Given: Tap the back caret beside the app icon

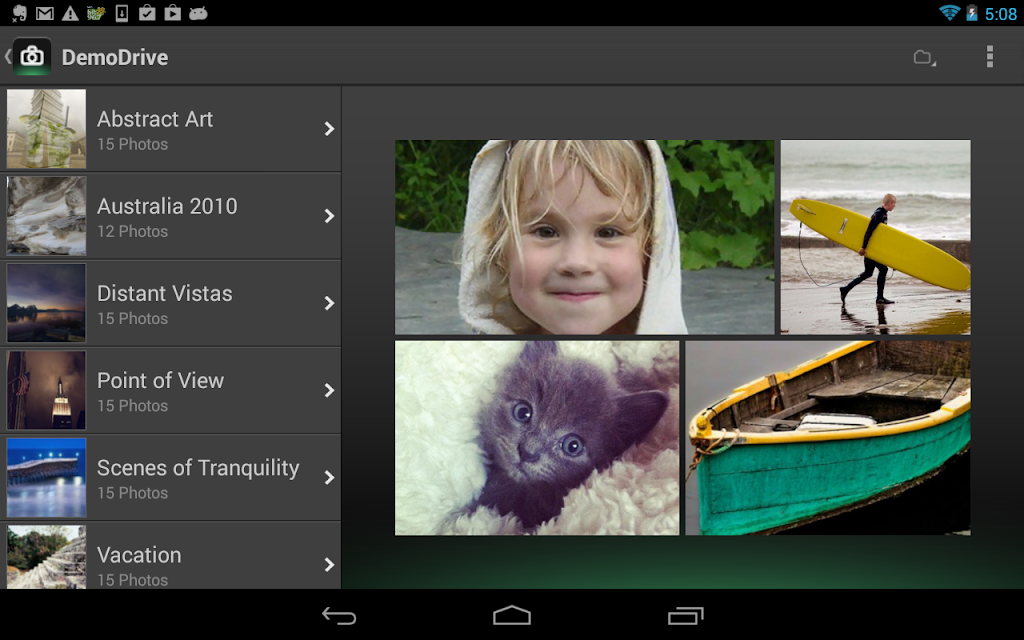Looking at the screenshot, I should (8, 57).
